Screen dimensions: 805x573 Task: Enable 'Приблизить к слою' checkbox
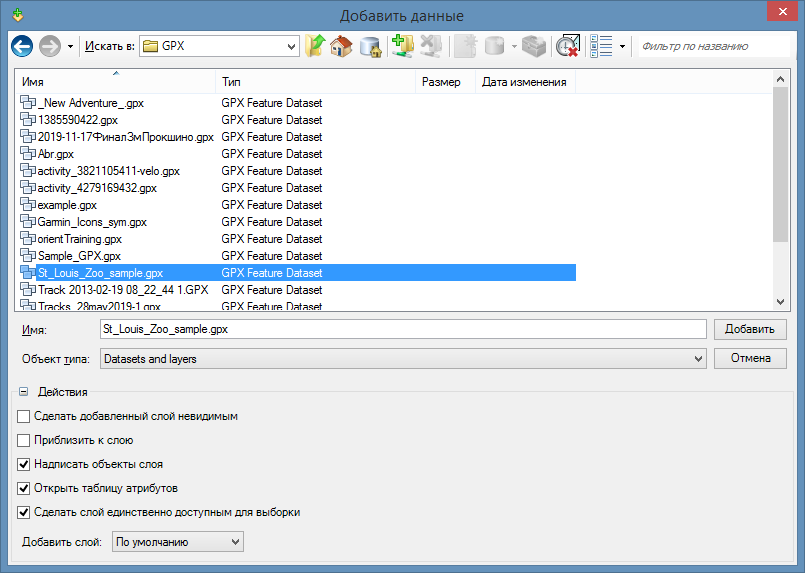click(x=24, y=441)
